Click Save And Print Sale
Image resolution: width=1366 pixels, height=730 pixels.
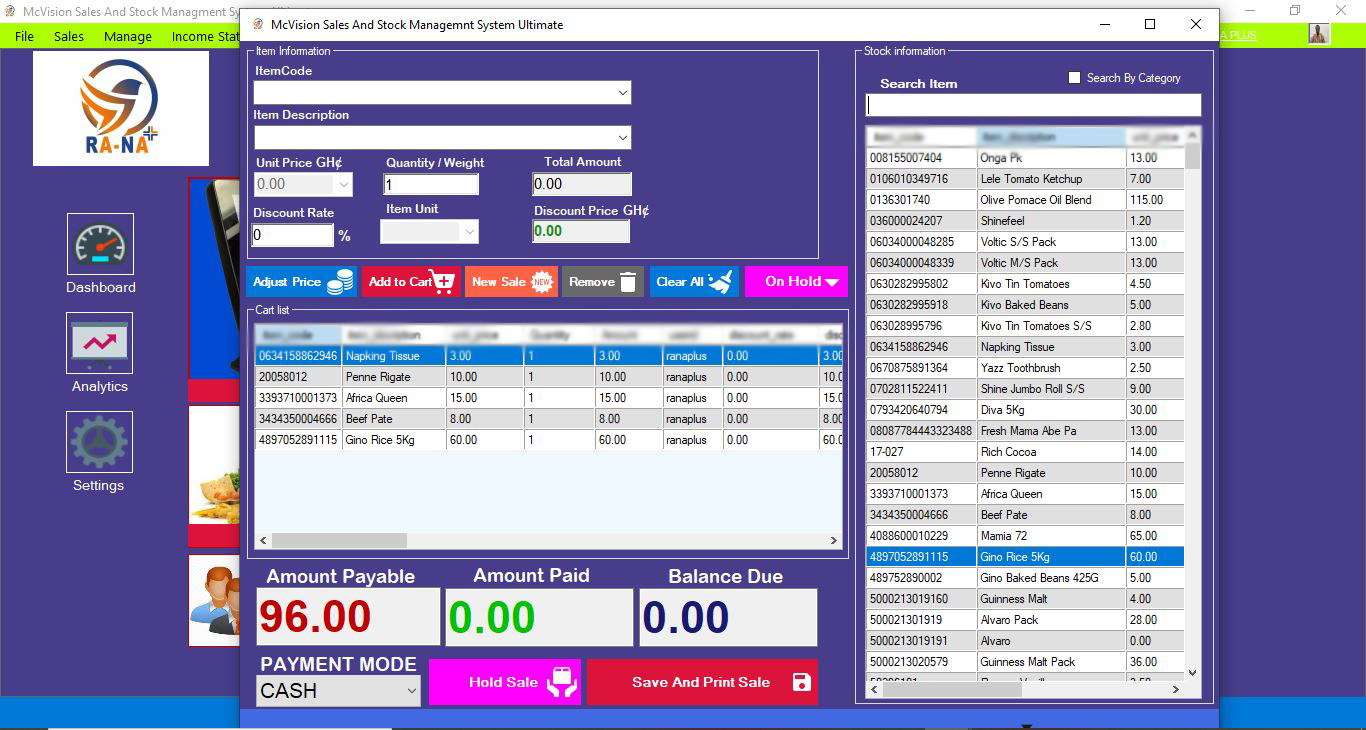[702, 682]
